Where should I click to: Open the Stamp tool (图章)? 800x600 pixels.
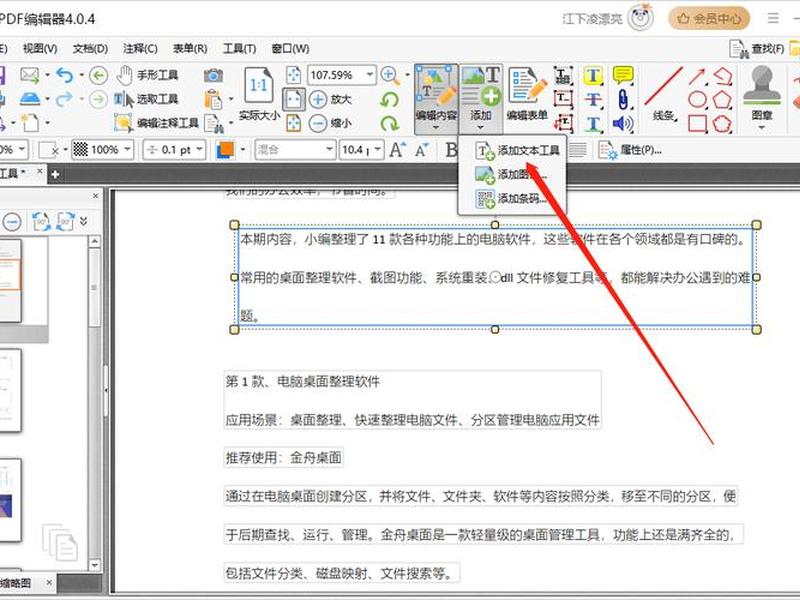(x=762, y=97)
